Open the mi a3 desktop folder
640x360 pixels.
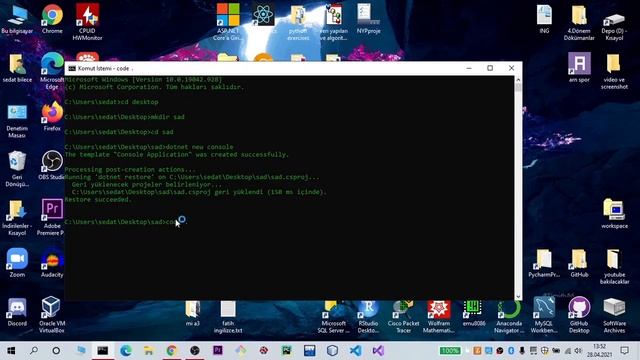pyautogui.click(x=193, y=313)
